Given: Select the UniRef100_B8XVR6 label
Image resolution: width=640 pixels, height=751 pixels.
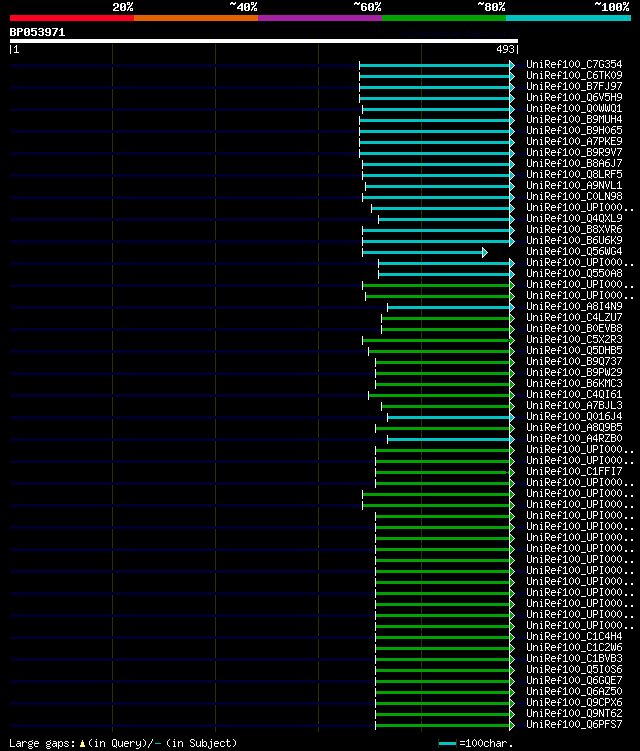Looking at the screenshot, I should (574, 229).
